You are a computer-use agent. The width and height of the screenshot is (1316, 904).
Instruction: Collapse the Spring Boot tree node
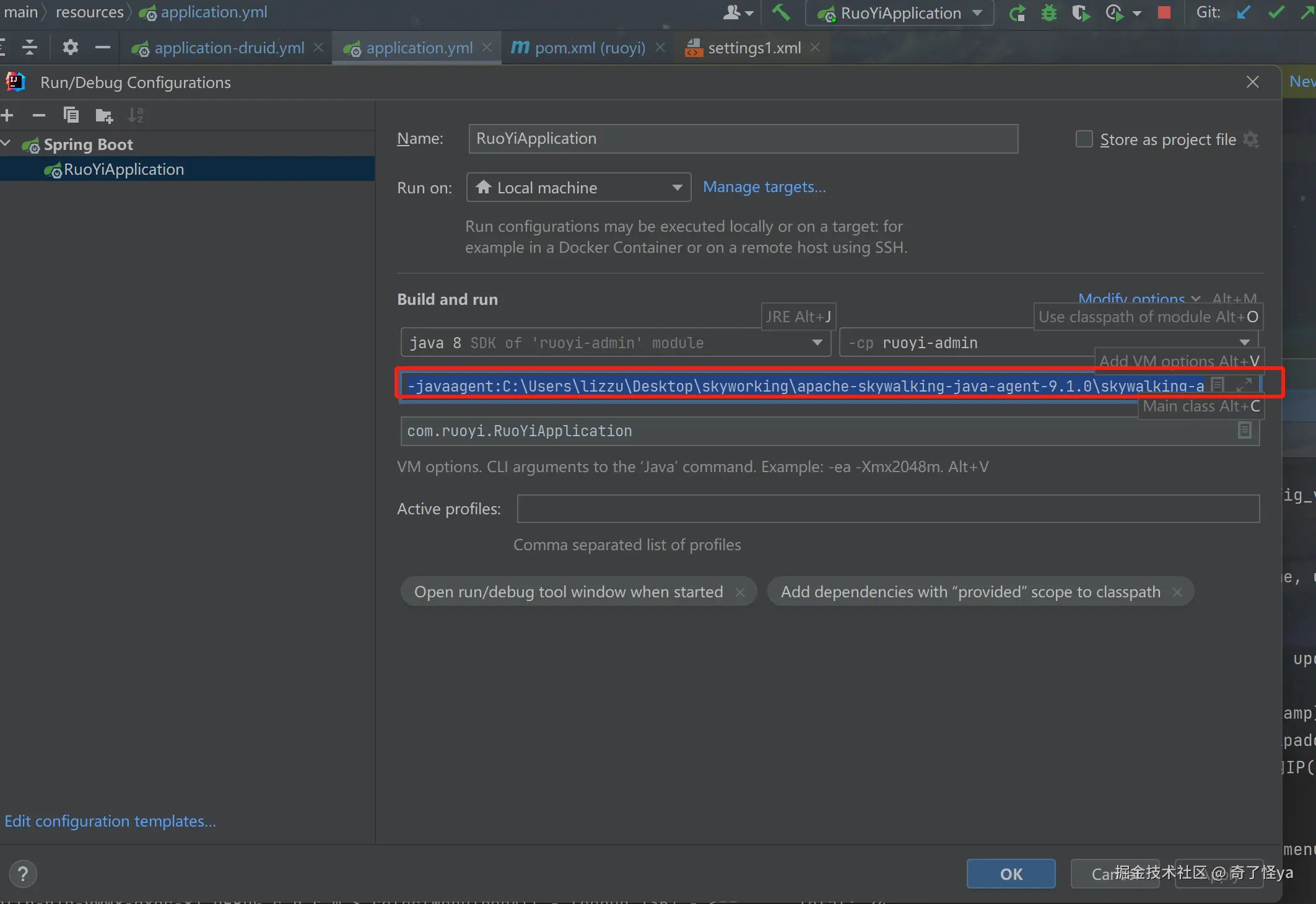[x=6, y=144]
